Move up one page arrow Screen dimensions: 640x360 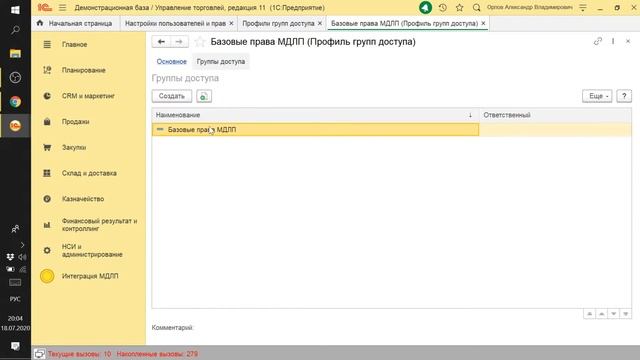pos(602,313)
